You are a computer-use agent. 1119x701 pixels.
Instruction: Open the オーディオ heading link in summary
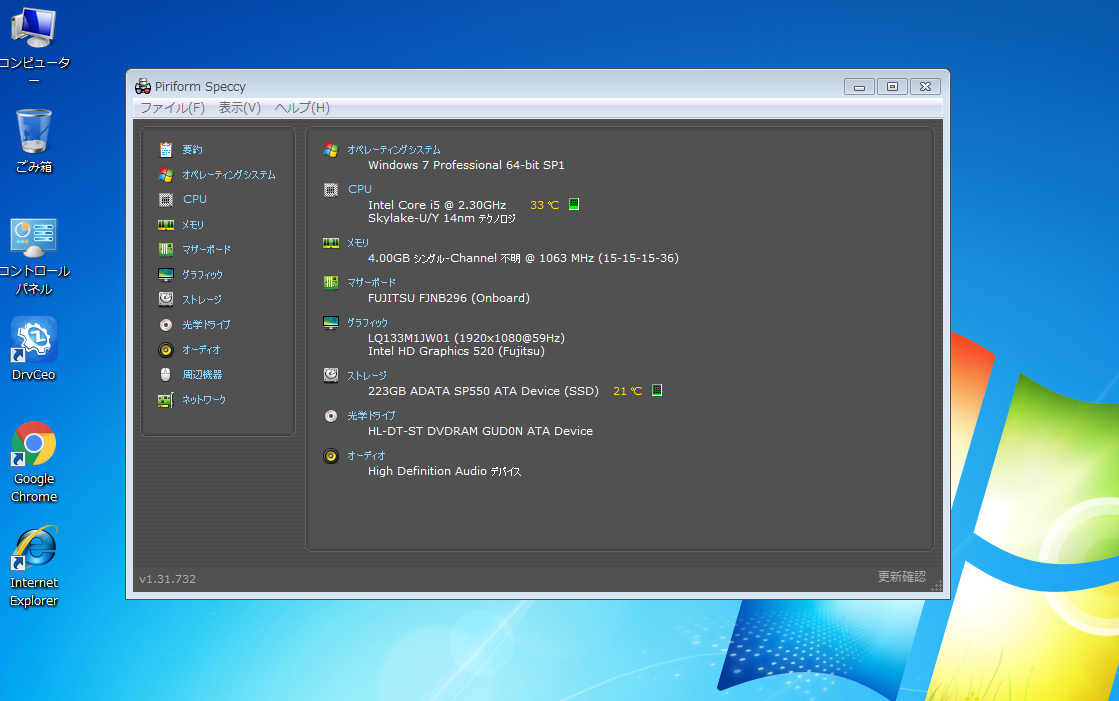366,455
